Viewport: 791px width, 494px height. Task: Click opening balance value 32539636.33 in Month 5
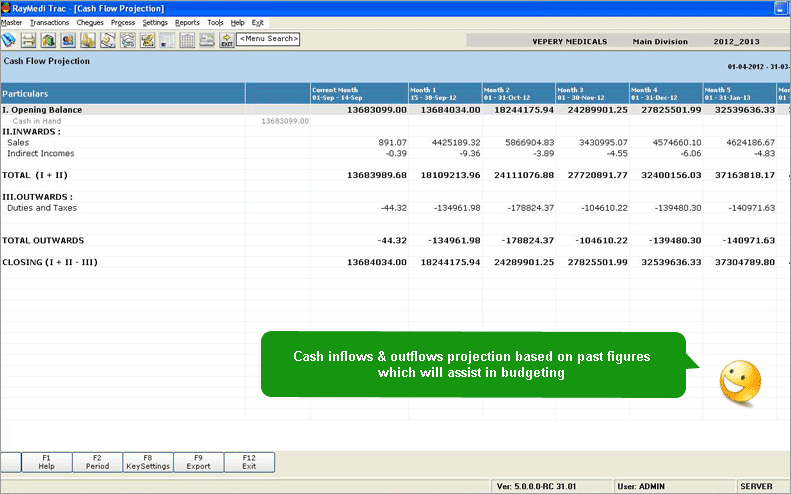[745, 109]
